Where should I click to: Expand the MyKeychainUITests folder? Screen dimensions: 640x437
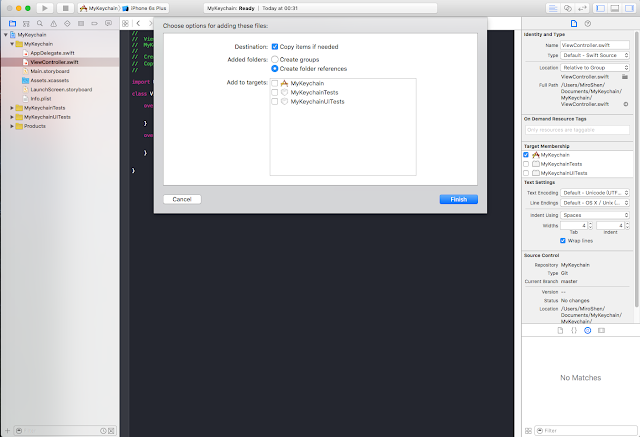[x=12, y=117]
